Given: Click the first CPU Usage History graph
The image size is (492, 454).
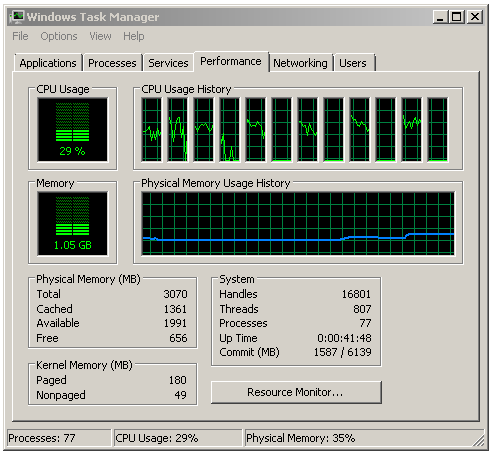Looking at the screenshot, I should tap(151, 130).
